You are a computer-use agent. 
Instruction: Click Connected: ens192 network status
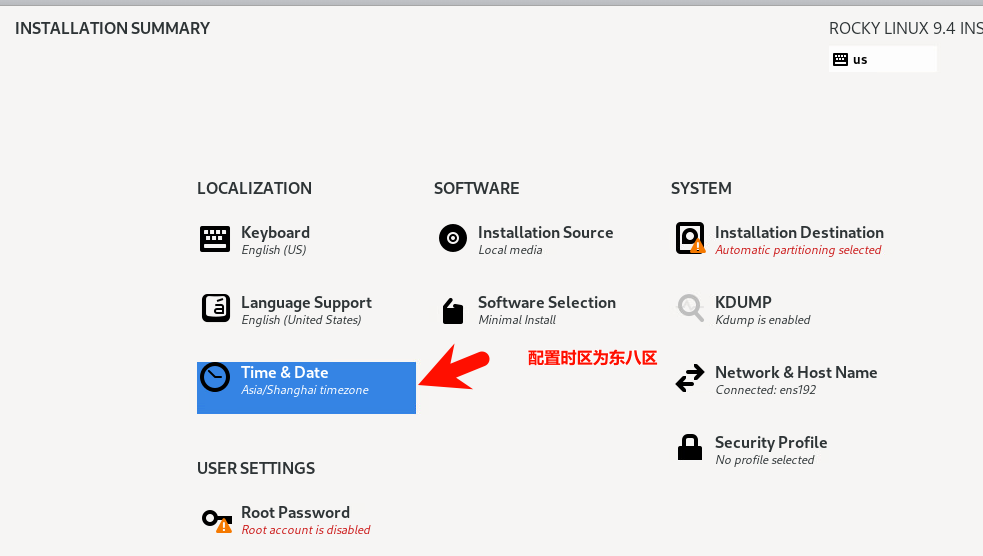[765, 390]
